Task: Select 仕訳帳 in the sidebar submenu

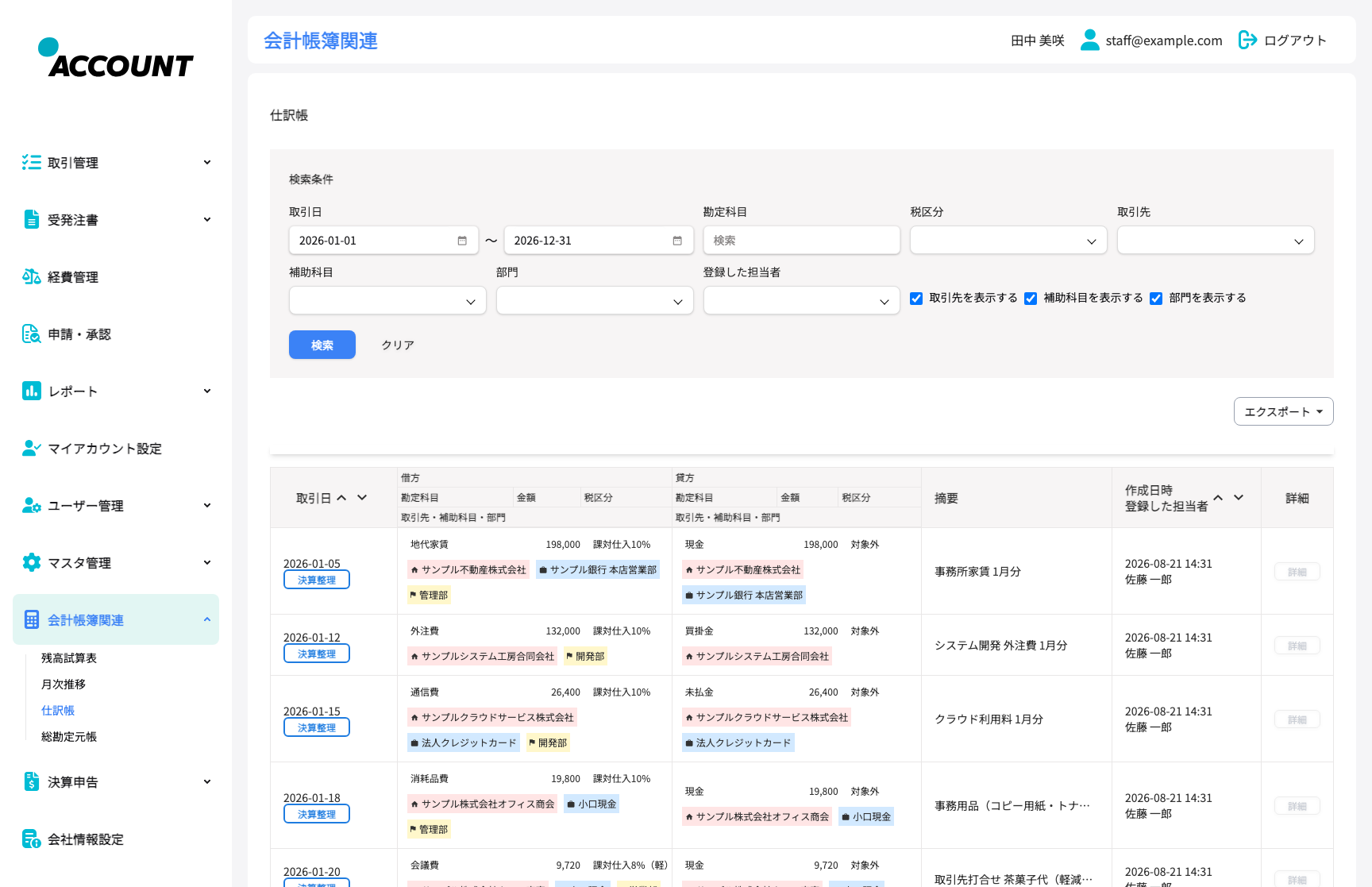Action: [58, 711]
